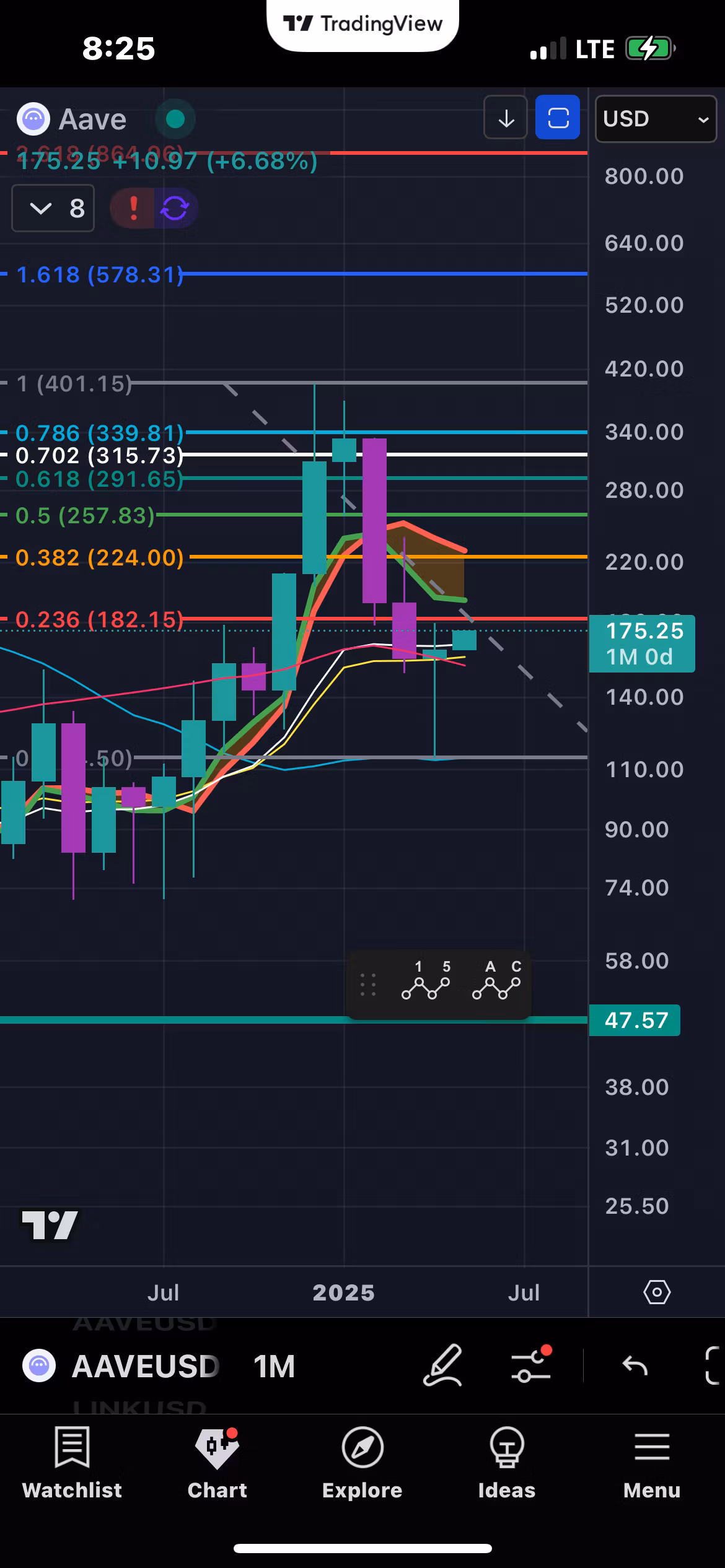
Task: Tap the red exclamation warning icon
Action: [x=133, y=208]
